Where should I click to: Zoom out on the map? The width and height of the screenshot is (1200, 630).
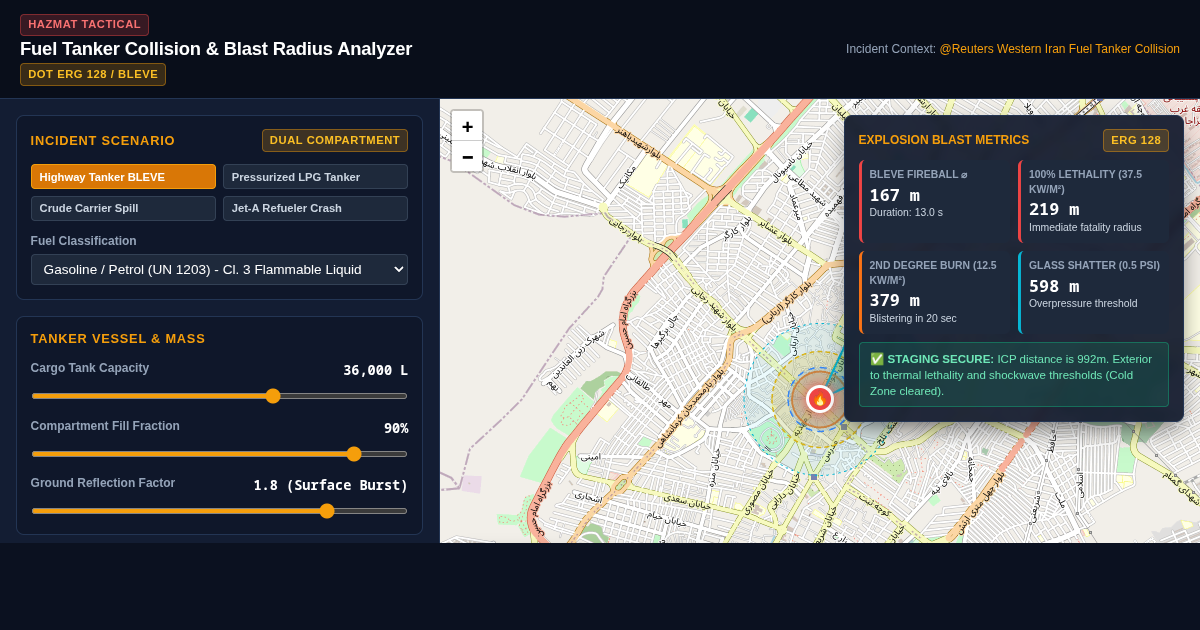pos(467,157)
